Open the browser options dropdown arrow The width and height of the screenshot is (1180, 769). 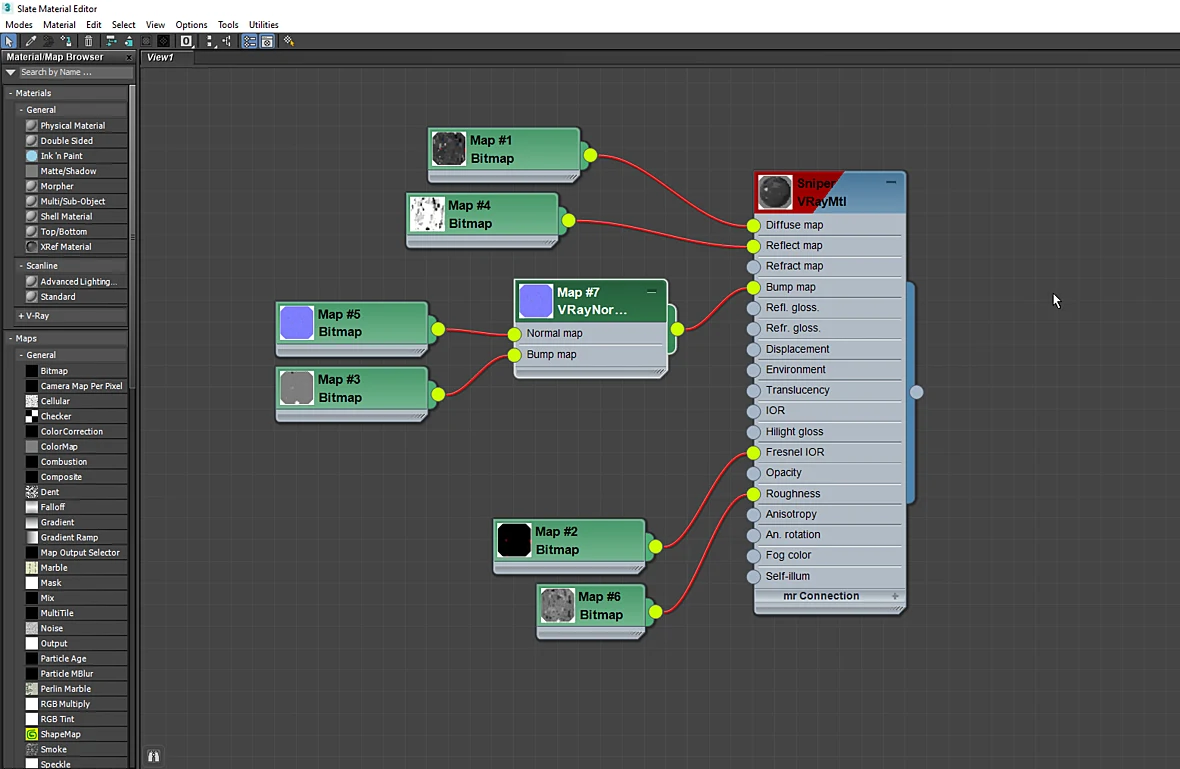click(11, 72)
